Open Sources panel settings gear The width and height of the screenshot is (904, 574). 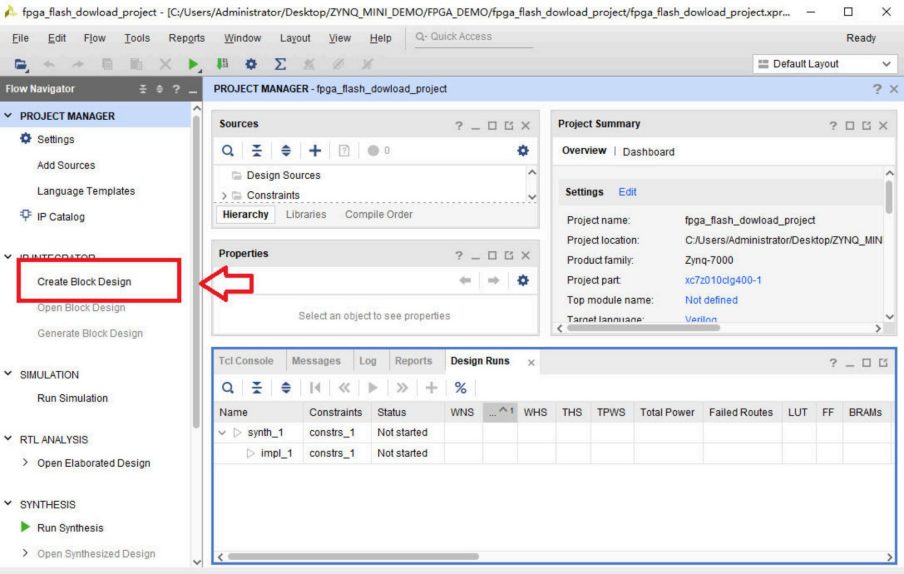[522, 150]
